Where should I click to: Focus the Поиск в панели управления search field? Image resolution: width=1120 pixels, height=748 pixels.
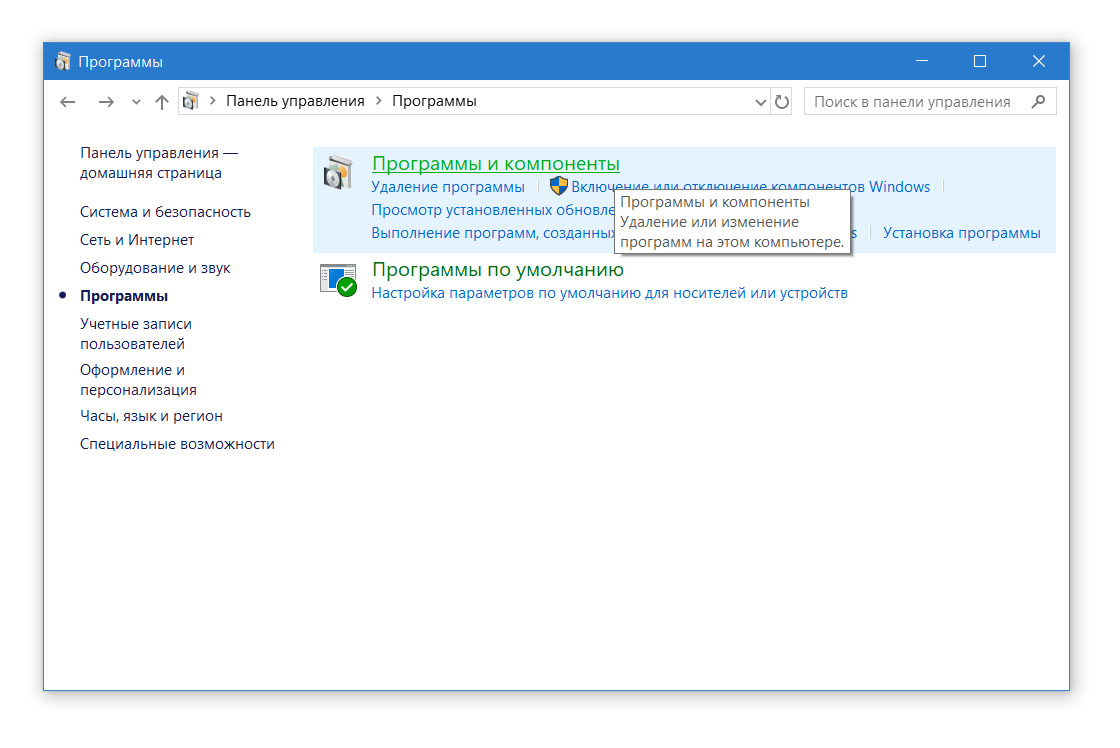(x=929, y=101)
